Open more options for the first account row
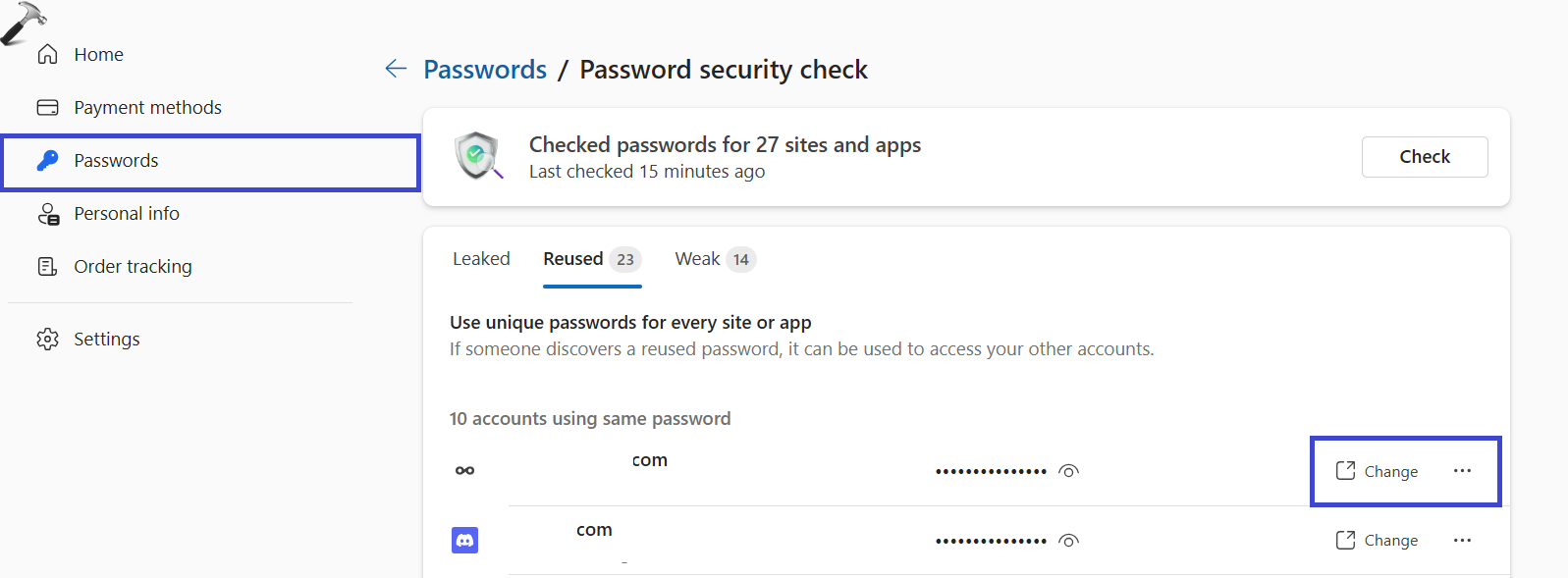 click(1462, 471)
